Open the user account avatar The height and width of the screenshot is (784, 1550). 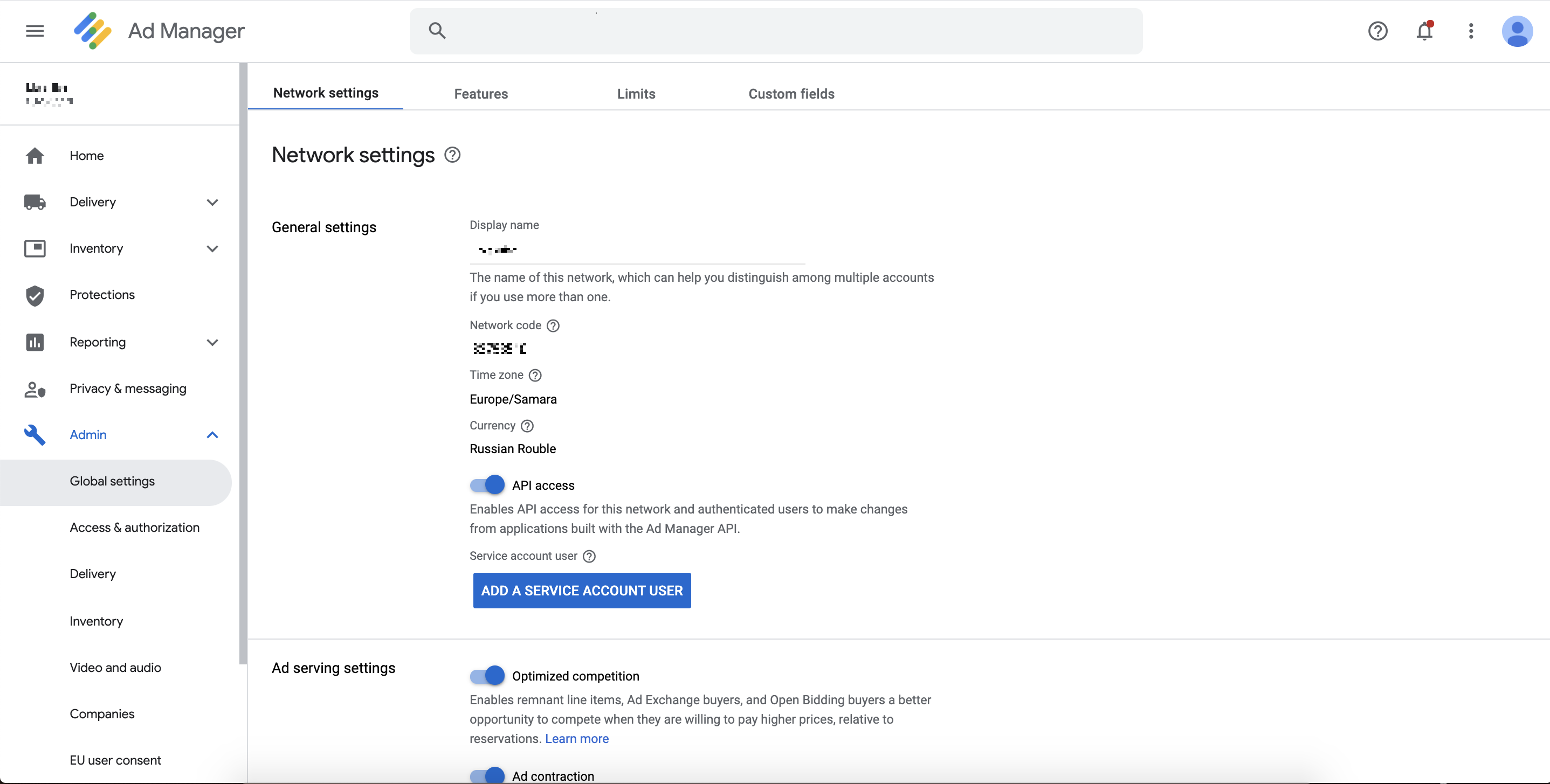(x=1517, y=31)
